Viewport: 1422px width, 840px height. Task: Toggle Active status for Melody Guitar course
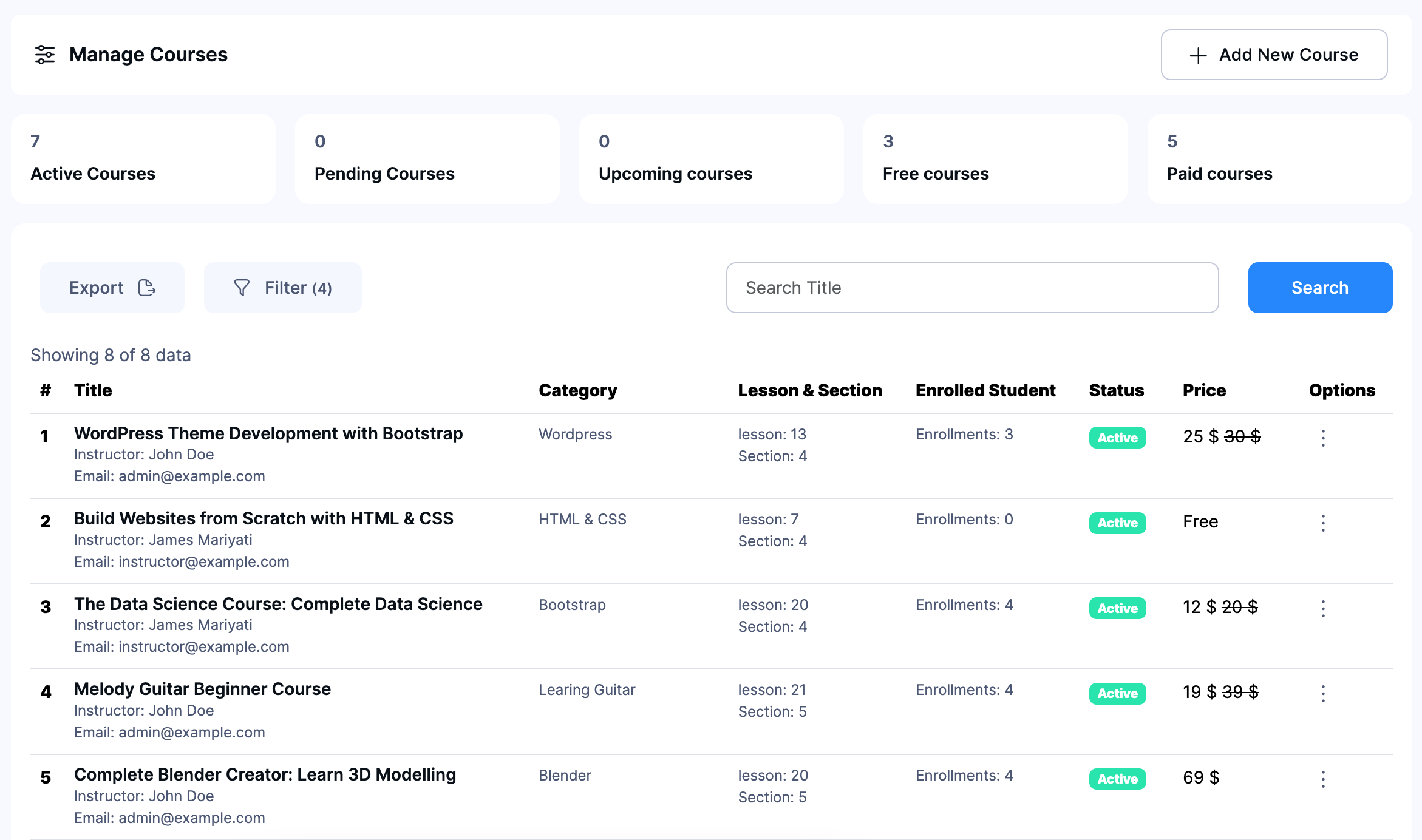[x=1117, y=693]
